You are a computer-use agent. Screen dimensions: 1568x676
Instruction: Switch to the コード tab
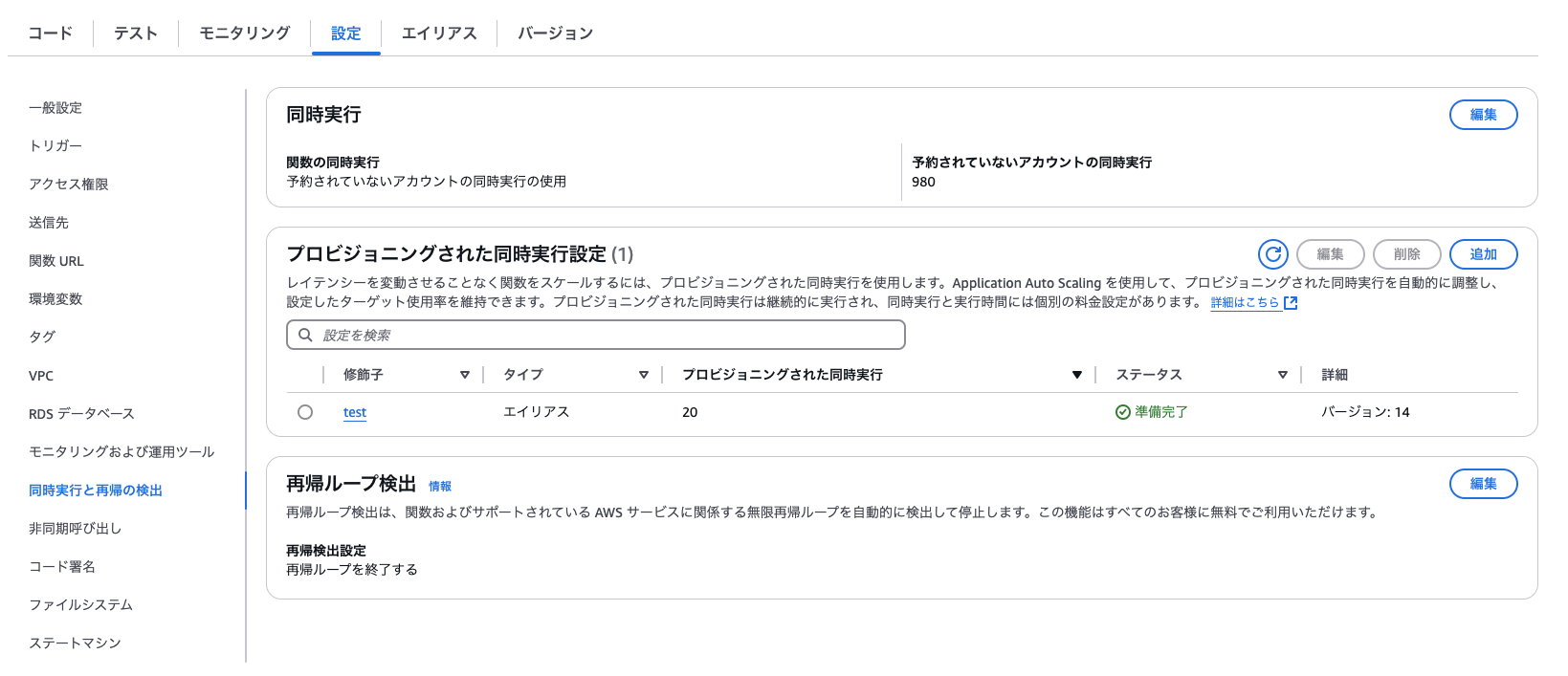pyautogui.click(x=51, y=33)
